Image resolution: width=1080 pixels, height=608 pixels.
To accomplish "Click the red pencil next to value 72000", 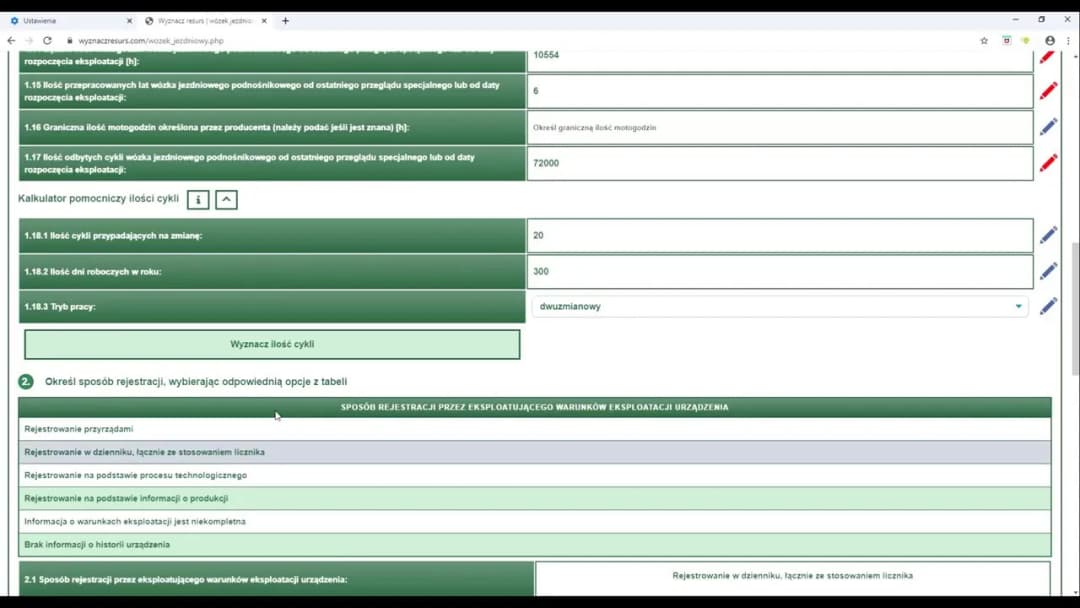I will click(x=1048, y=163).
